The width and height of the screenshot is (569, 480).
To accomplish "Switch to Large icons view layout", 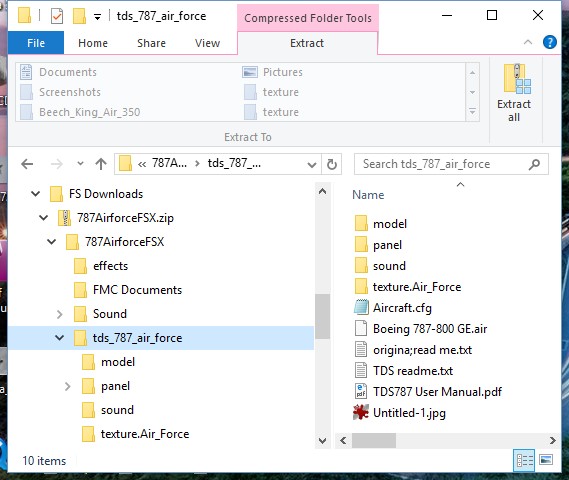I will [547, 460].
